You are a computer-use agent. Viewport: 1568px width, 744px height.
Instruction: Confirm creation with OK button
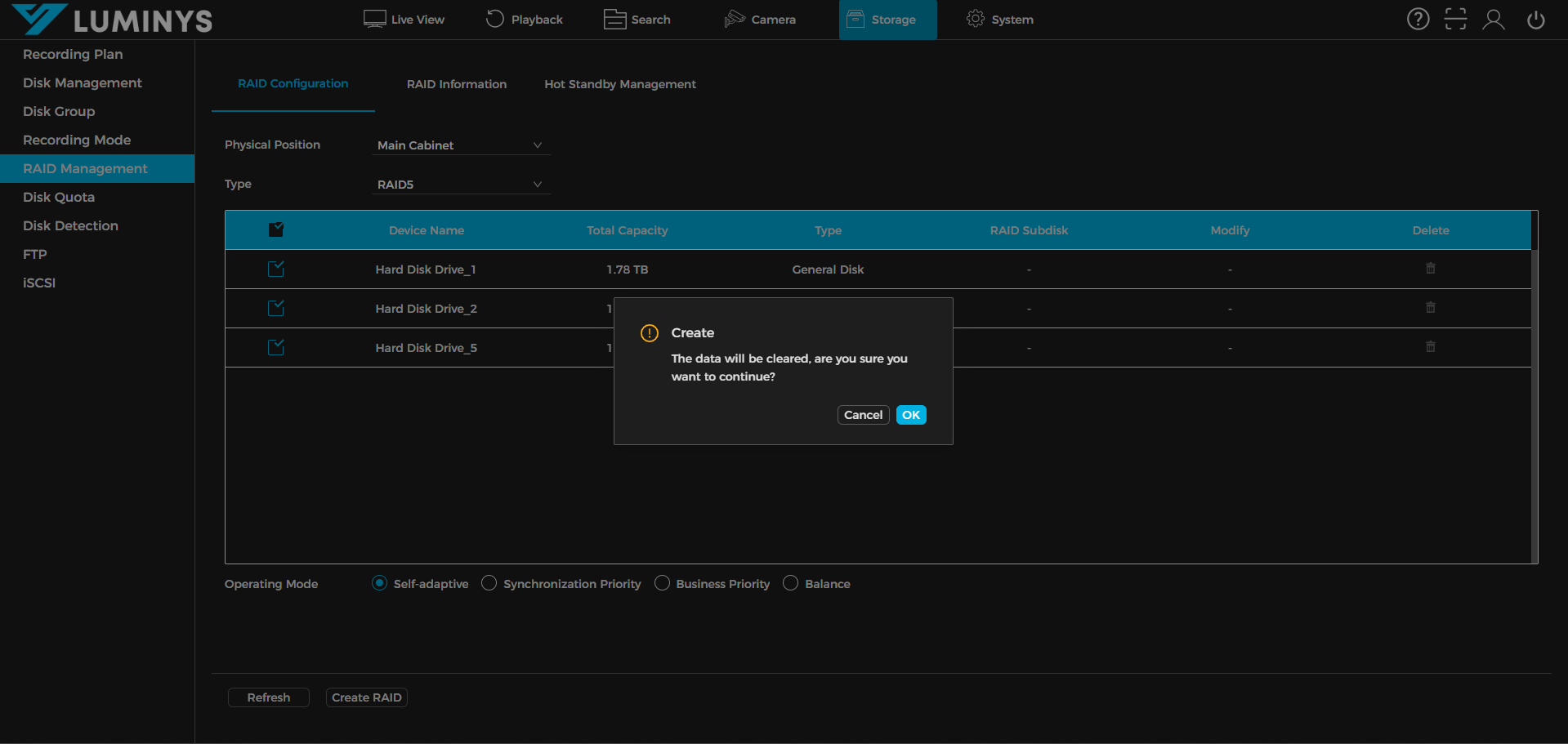(x=910, y=415)
